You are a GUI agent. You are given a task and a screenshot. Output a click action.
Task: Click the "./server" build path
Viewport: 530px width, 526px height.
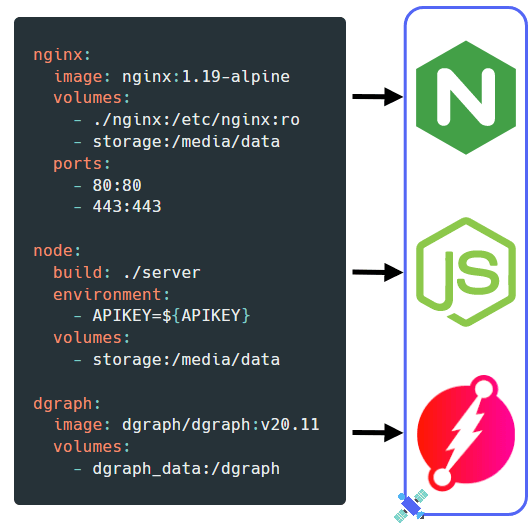tap(162, 272)
